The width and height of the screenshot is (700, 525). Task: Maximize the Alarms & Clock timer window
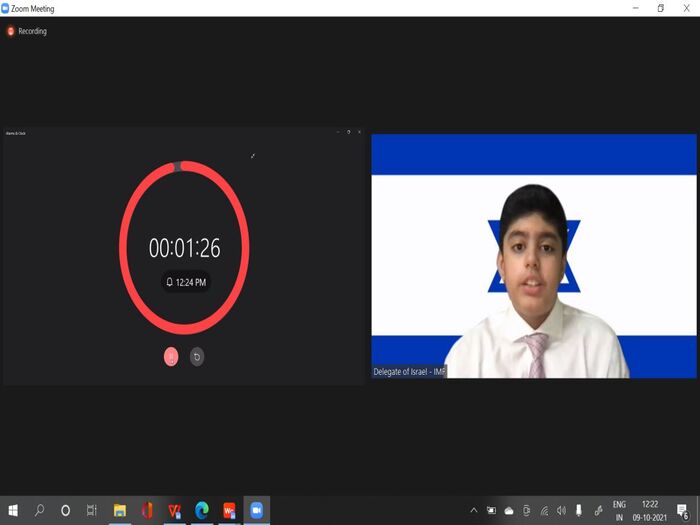coord(349,132)
